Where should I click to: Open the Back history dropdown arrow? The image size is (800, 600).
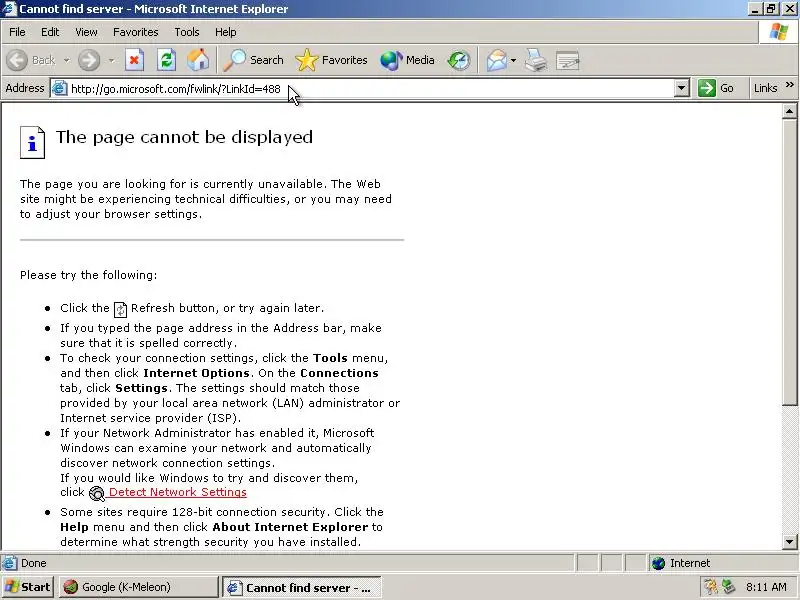pos(66,60)
